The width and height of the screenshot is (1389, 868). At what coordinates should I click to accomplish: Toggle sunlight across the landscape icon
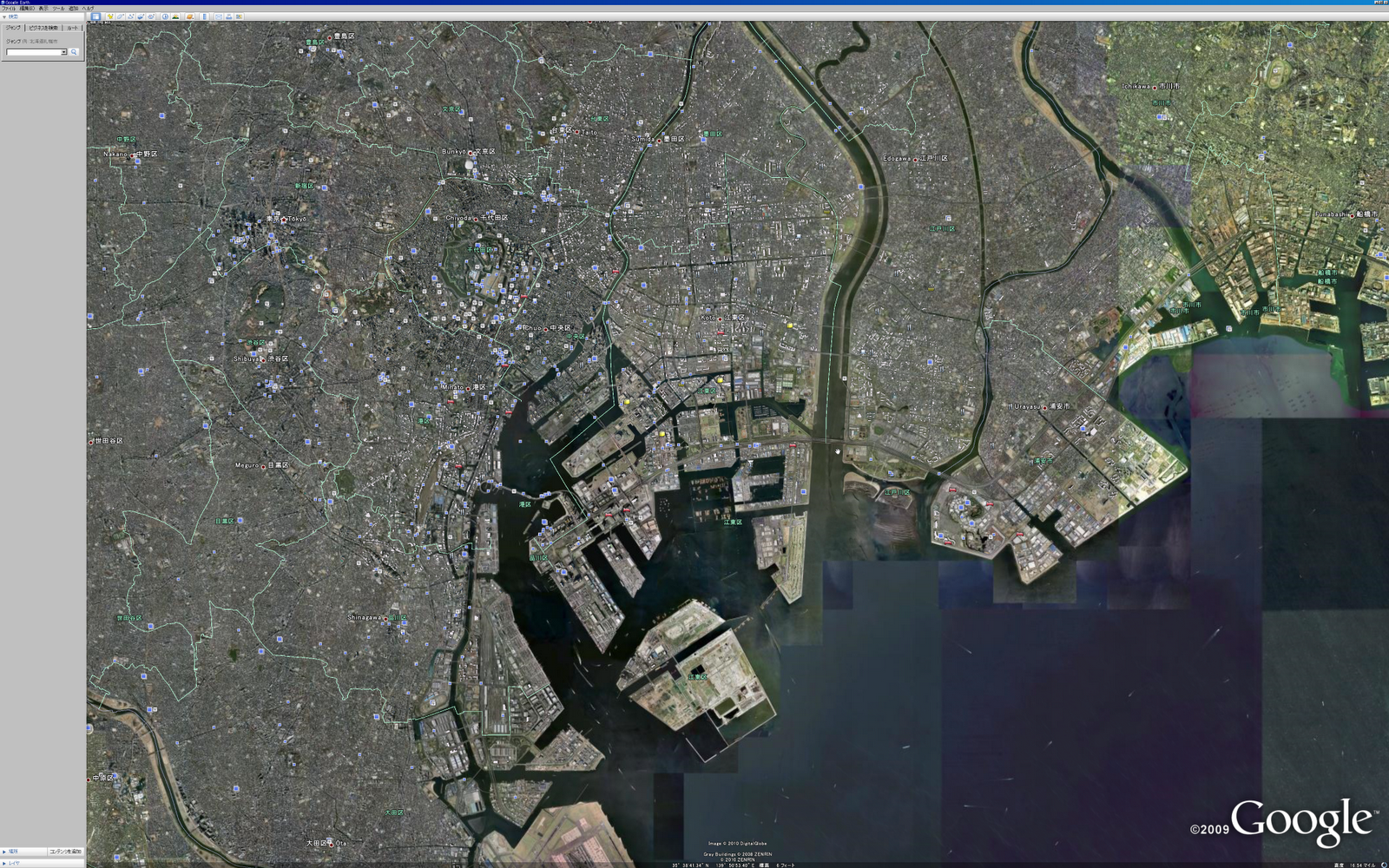175,16
